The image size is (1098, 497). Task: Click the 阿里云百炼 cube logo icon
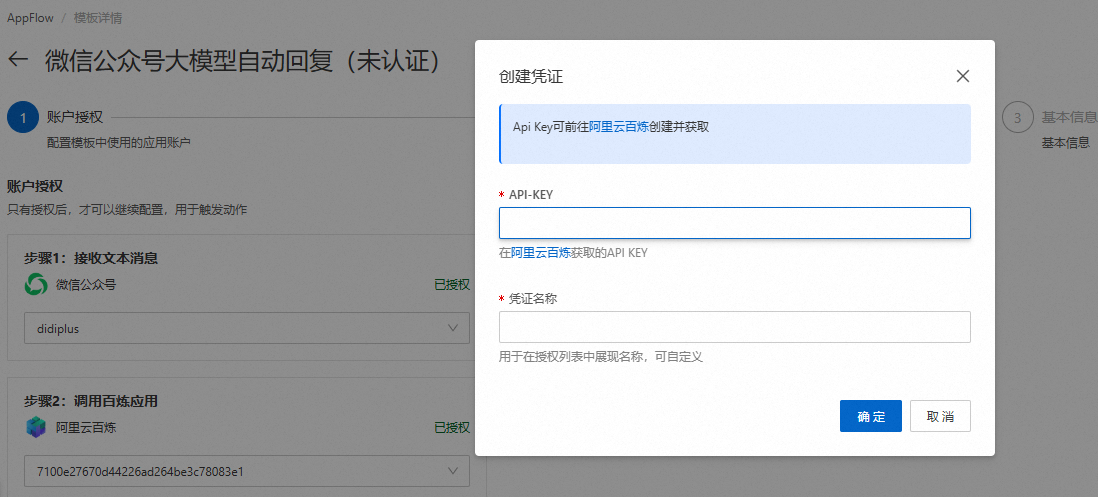coord(36,427)
